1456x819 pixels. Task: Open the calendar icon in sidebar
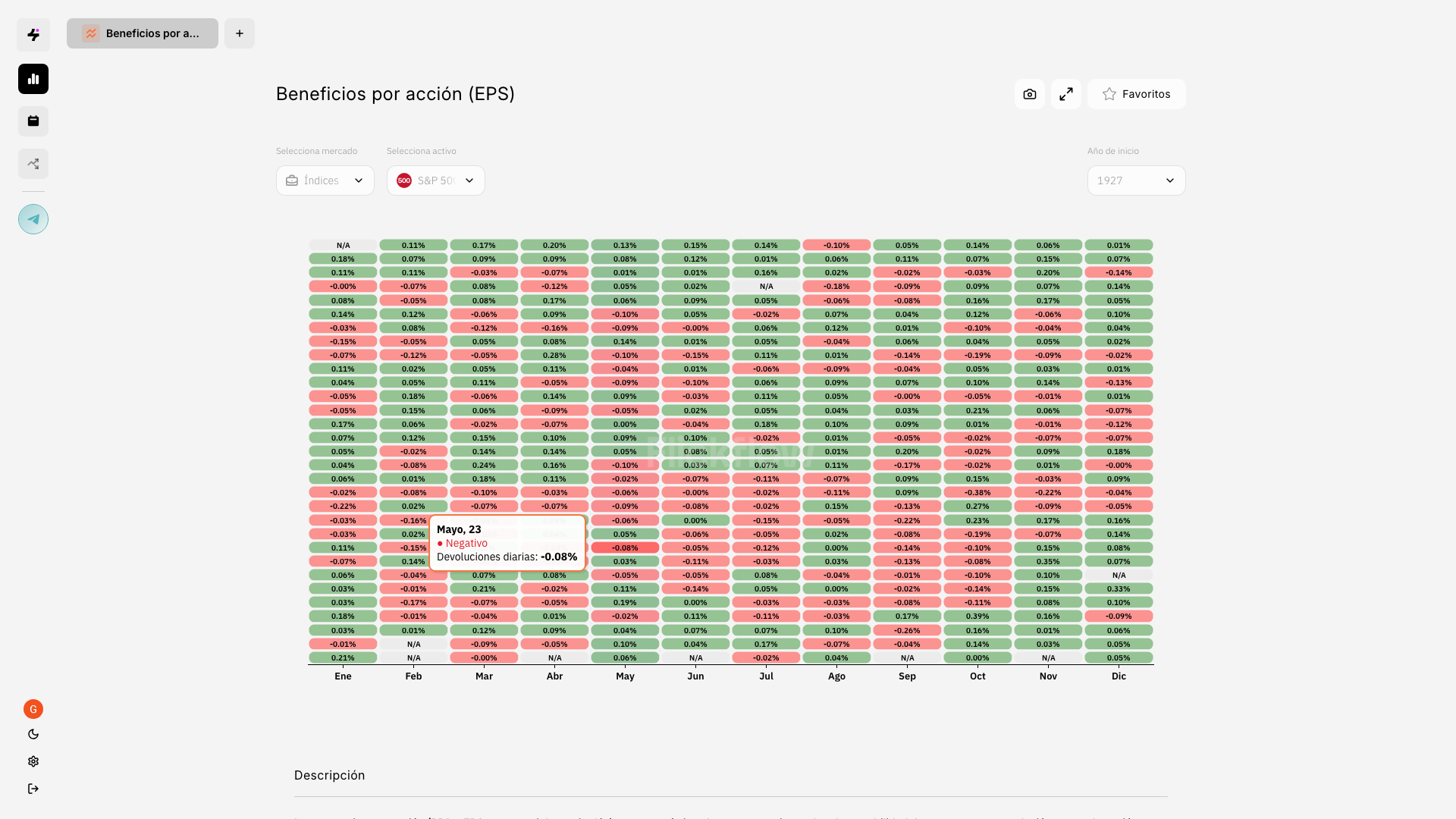click(x=33, y=121)
